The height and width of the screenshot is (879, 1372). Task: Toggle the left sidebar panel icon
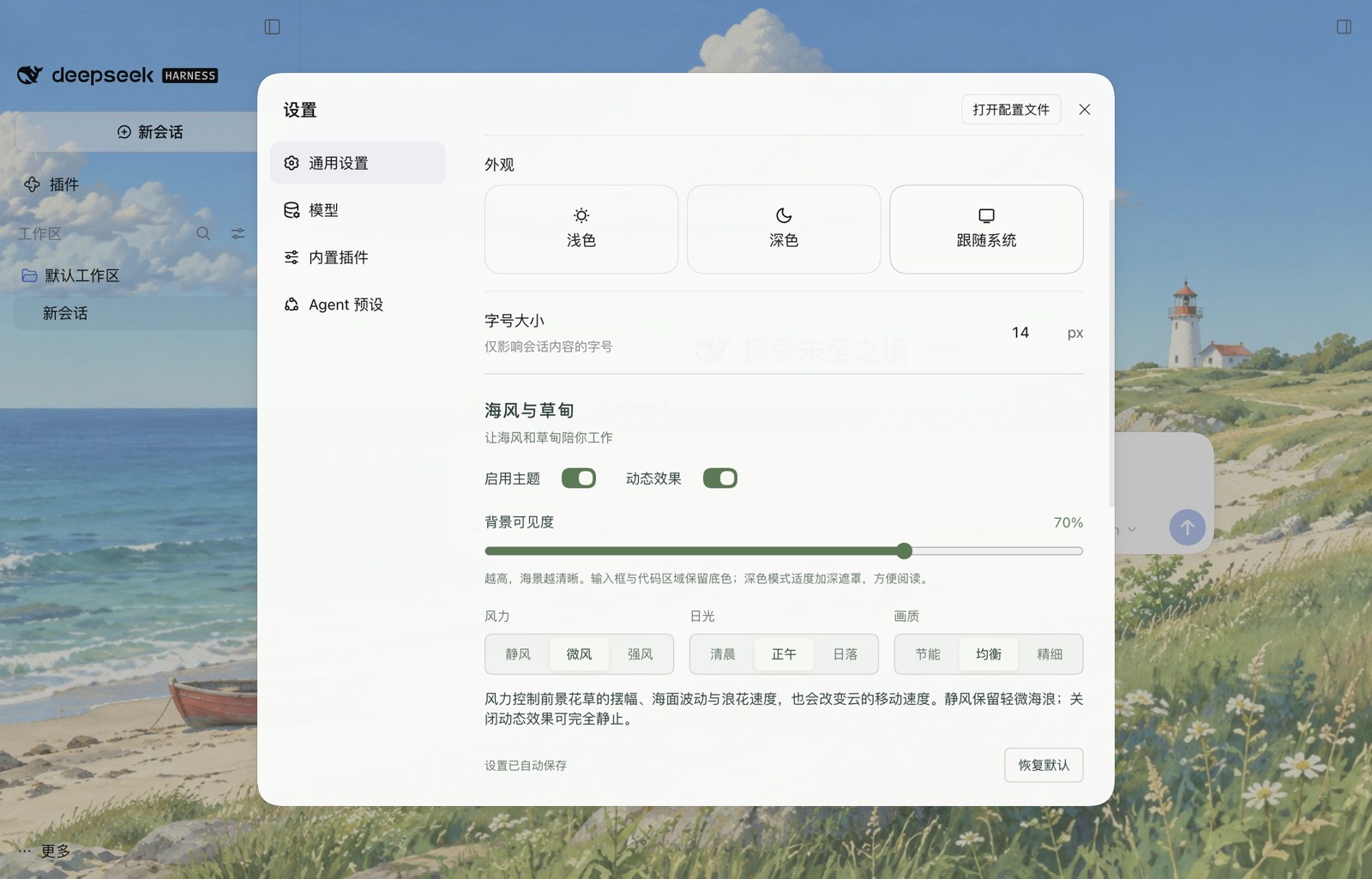tap(272, 27)
